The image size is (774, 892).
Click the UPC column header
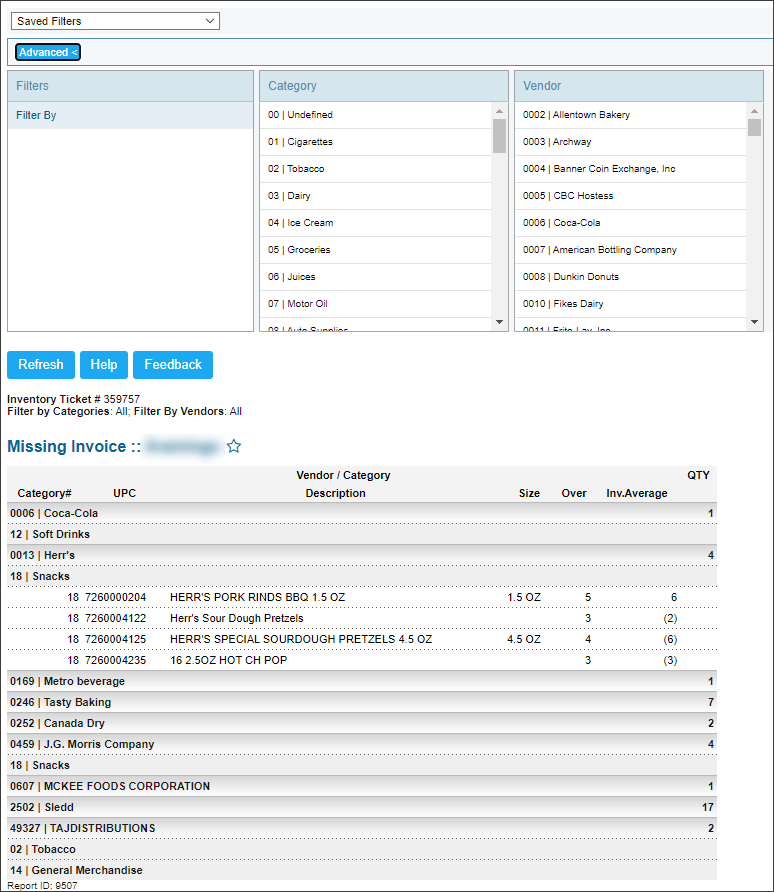[125, 493]
